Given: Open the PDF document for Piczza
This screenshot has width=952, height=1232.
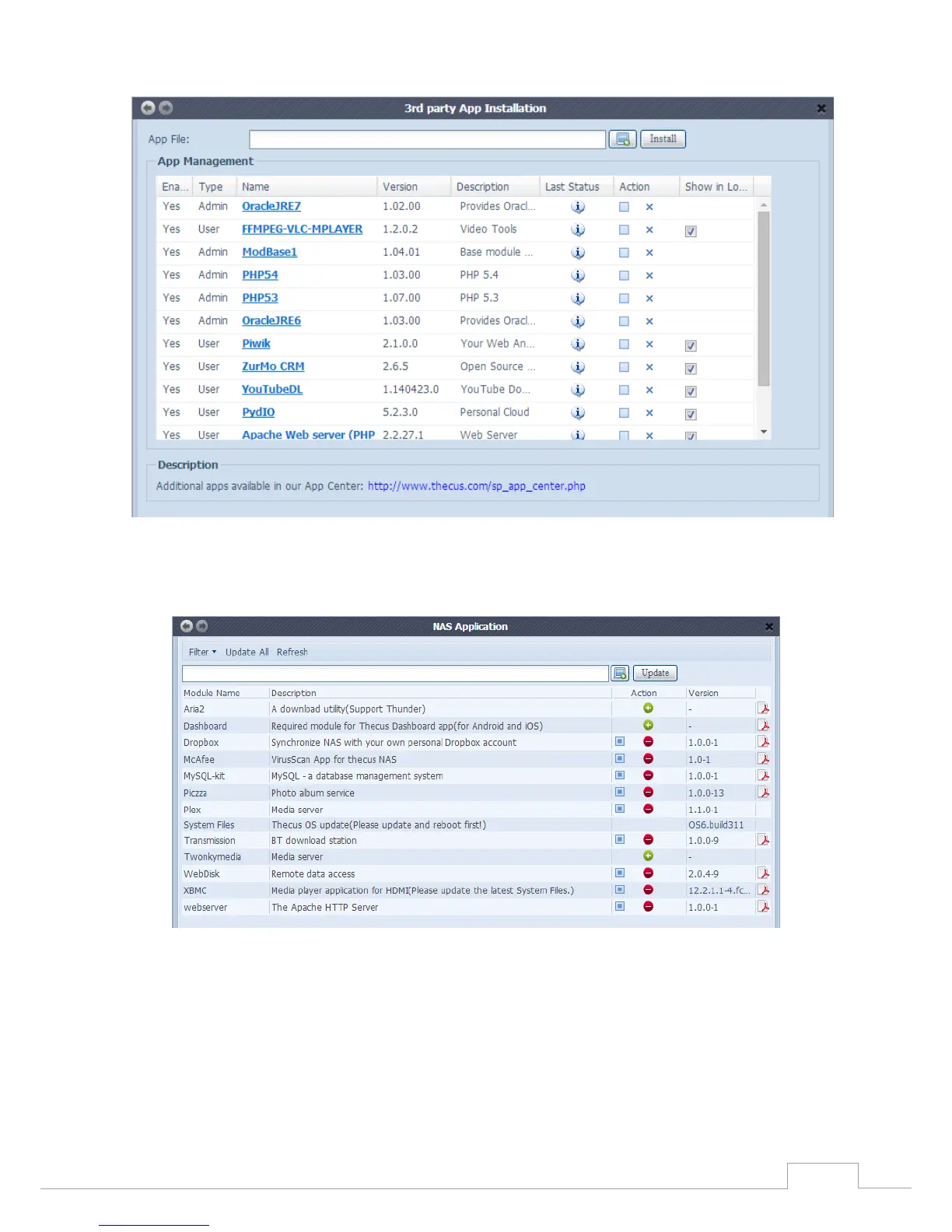Looking at the screenshot, I should coord(763,793).
